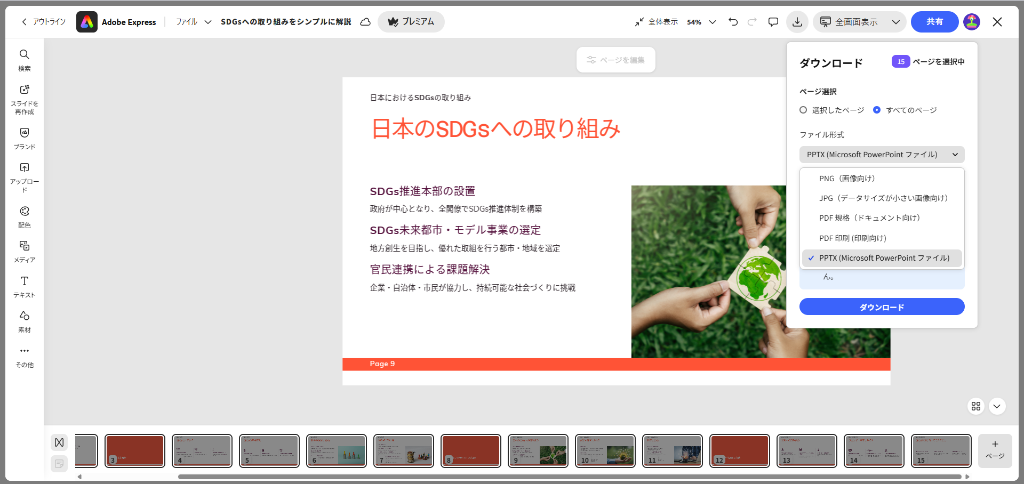The height and width of the screenshot is (484, 1024).
Task: Select the すべてのページ radio button
Action: pos(877,110)
